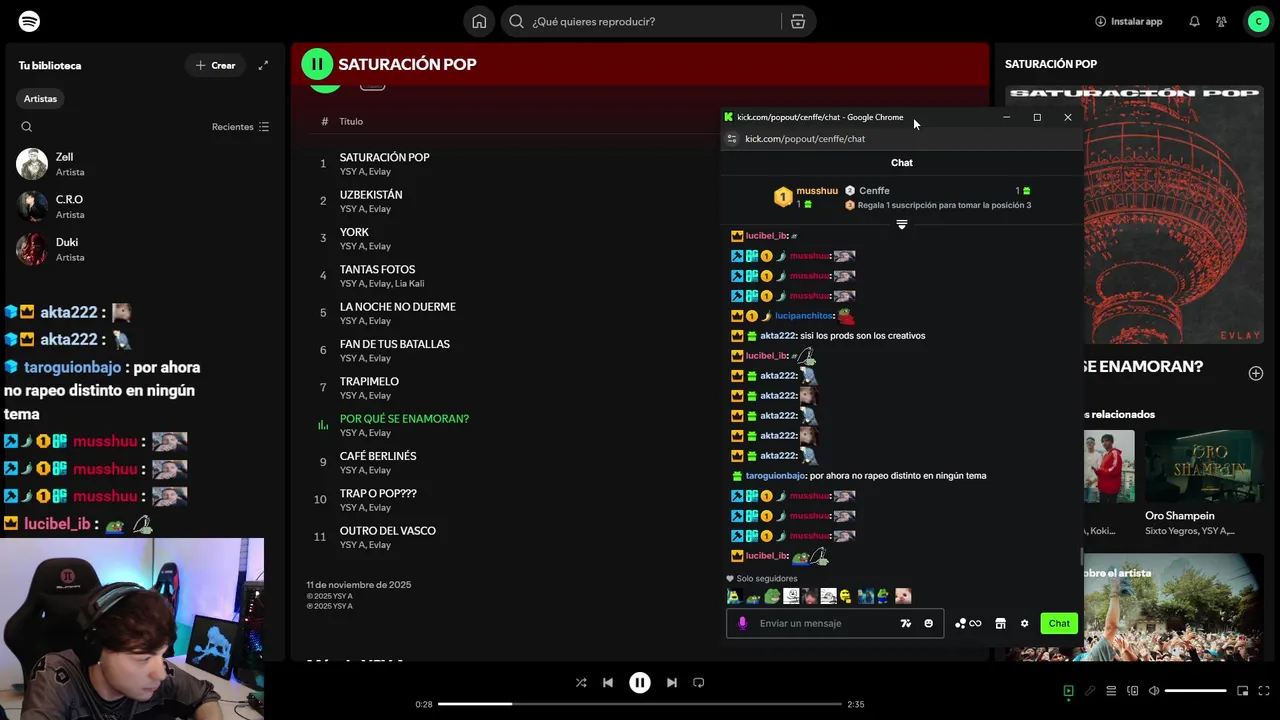The image size is (1280, 720).
Task: Open the SATURACIÓN POP album cover
Action: [x=1134, y=215]
